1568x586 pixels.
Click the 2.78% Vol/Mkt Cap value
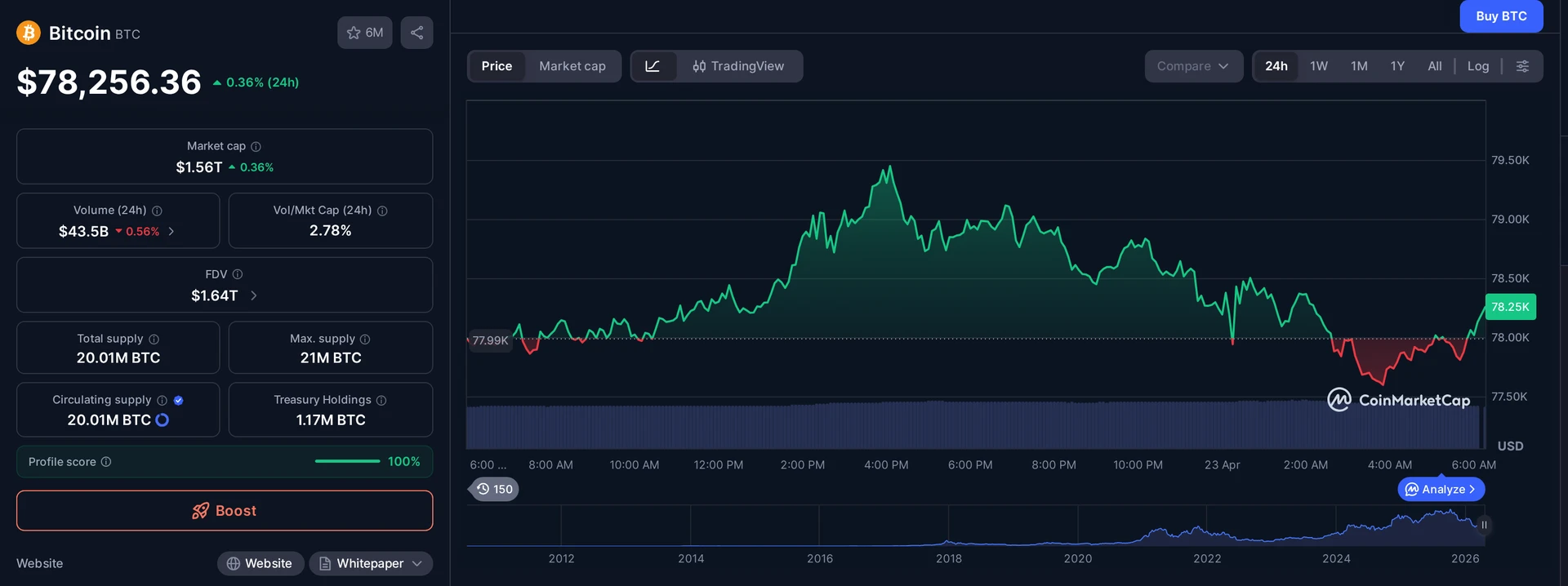(331, 231)
